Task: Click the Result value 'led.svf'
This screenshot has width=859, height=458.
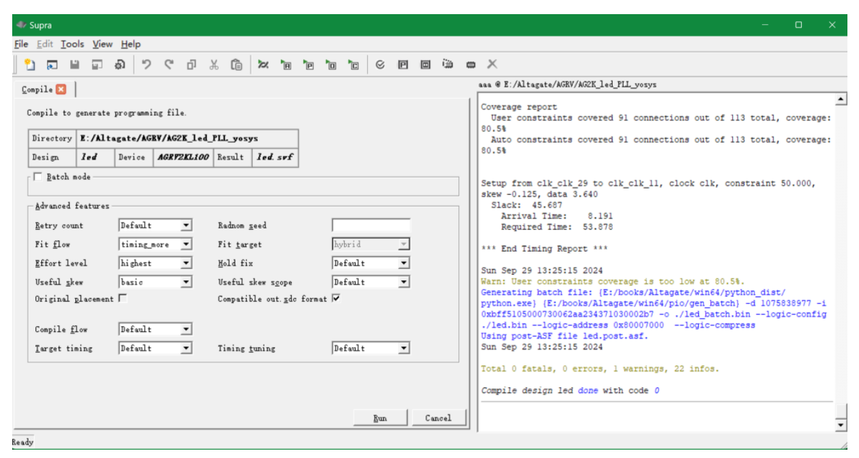Action: coord(275,157)
